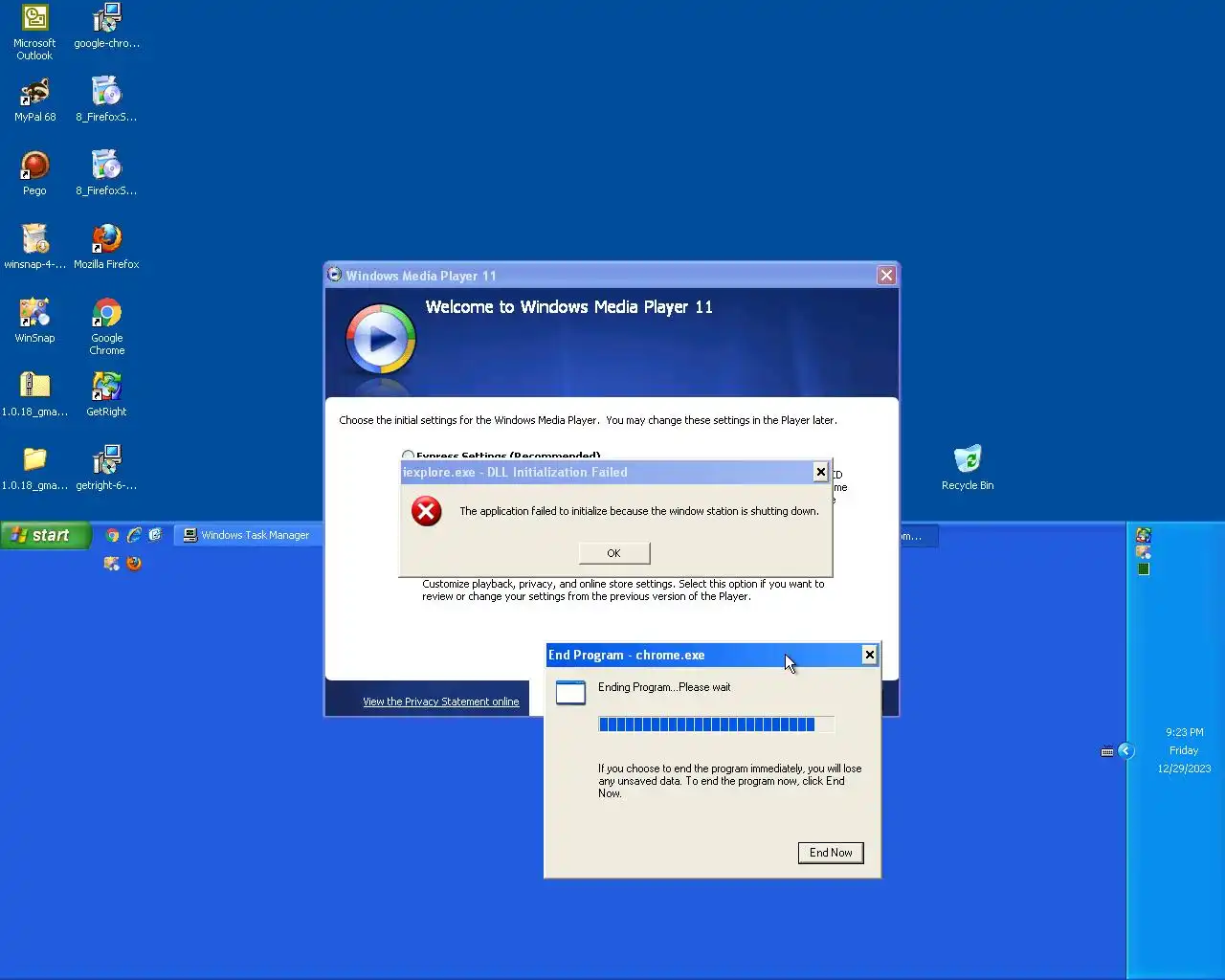1225x980 pixels.
Task: Click the green CPU usage tray icon
Action: 1143,568
